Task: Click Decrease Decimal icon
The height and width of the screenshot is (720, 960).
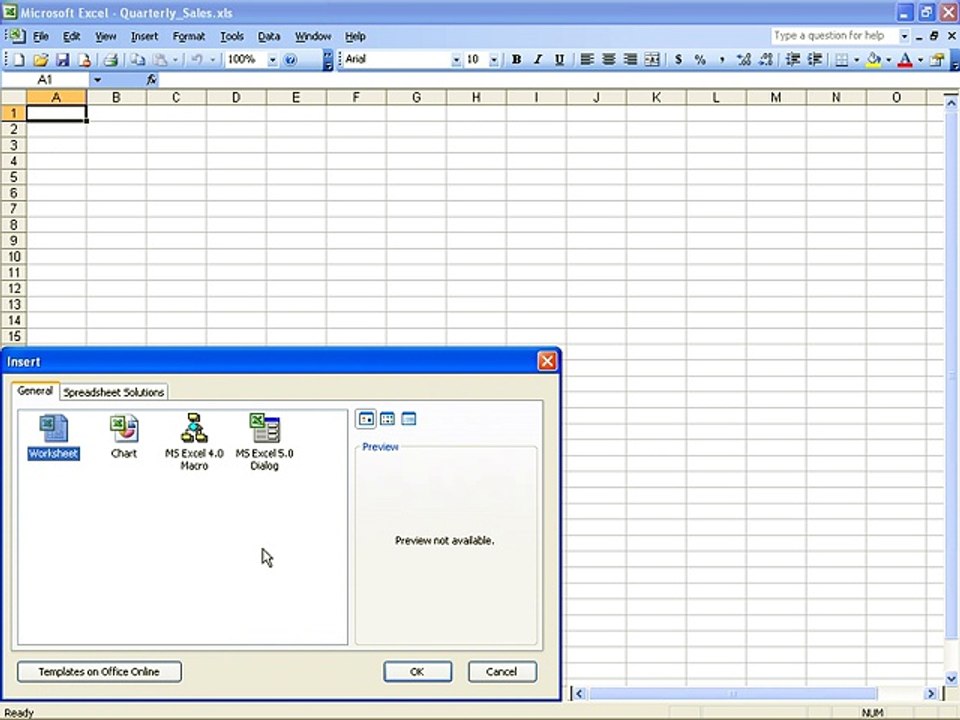Action: point(765,59)
